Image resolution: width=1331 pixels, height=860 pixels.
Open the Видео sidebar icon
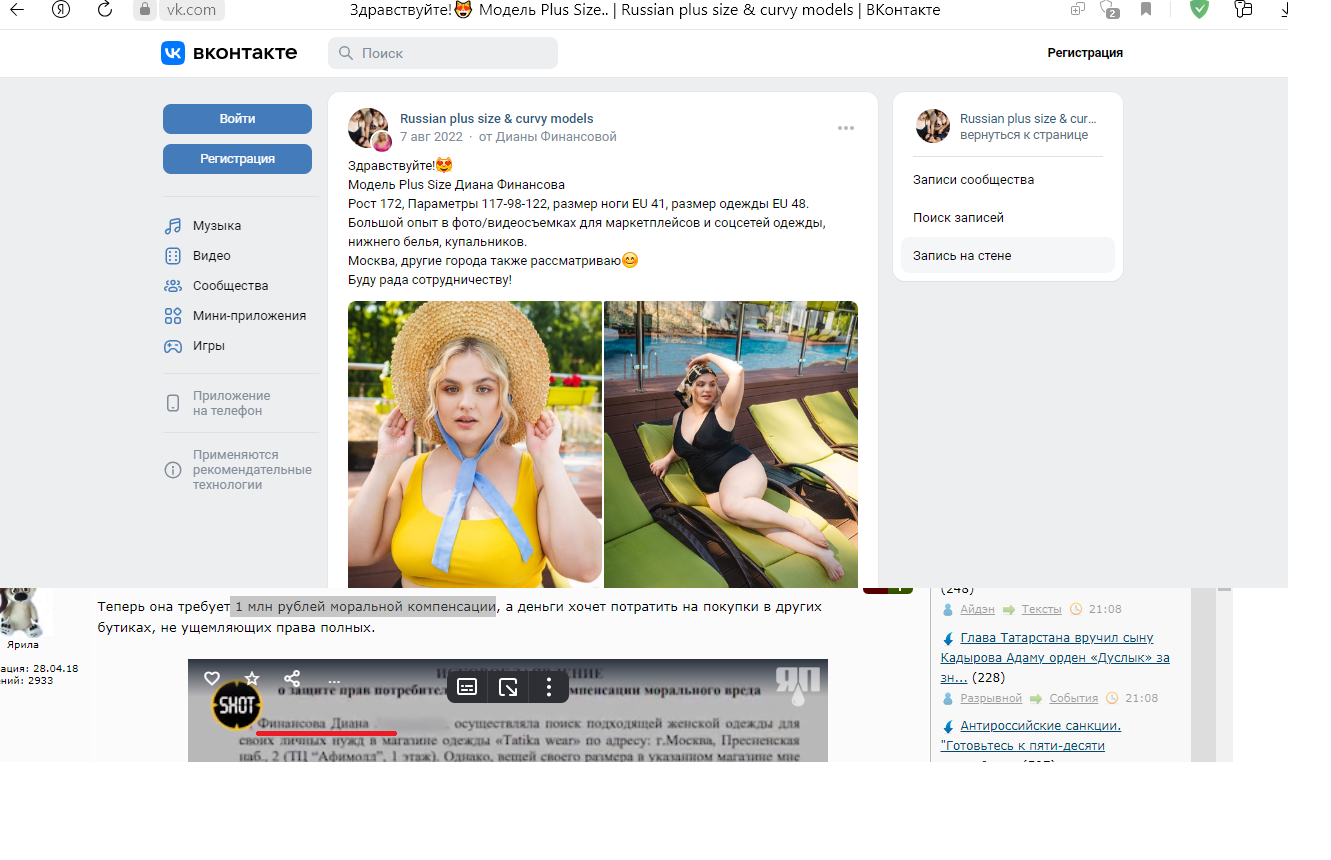173,256
